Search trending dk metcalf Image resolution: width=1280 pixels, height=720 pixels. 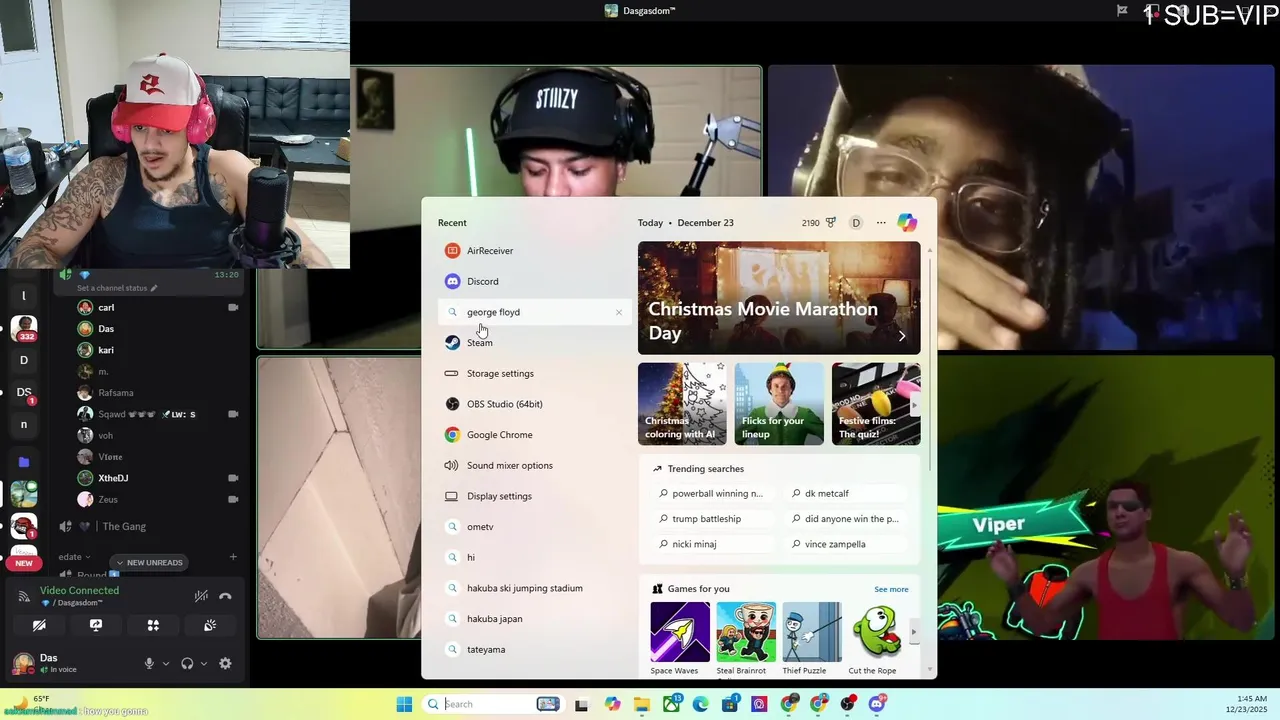click(x=845, y=493)
